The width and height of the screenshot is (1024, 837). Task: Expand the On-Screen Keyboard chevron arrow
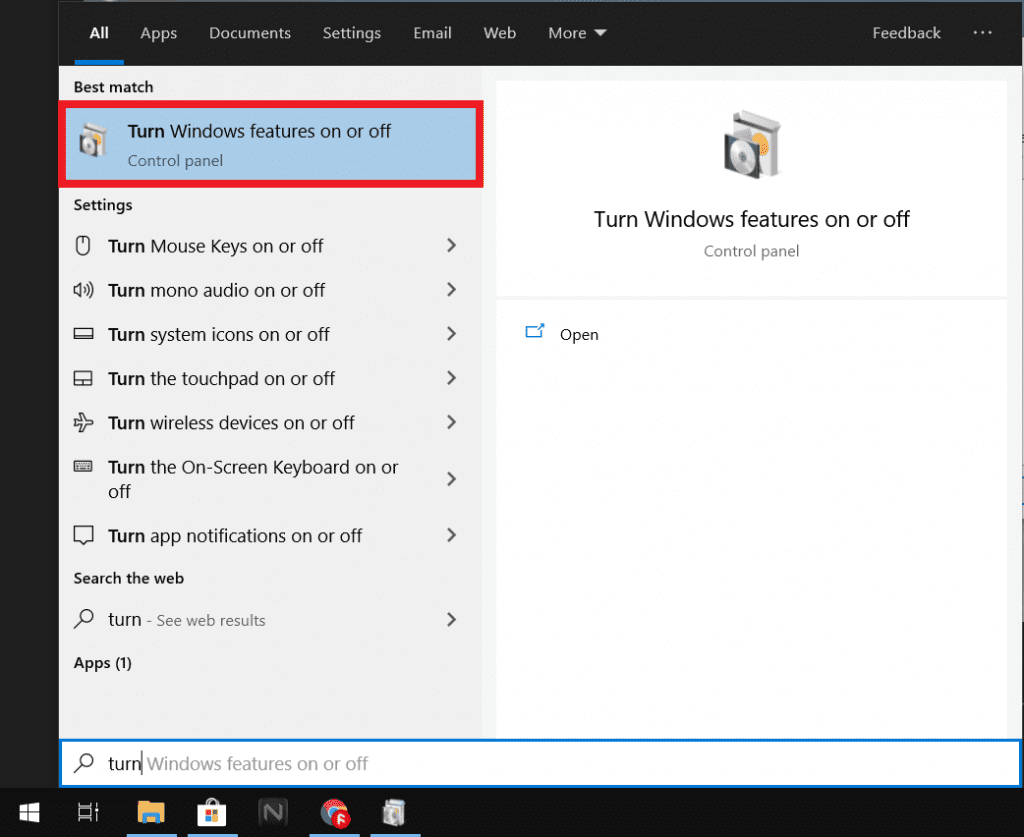coord(451,479)
